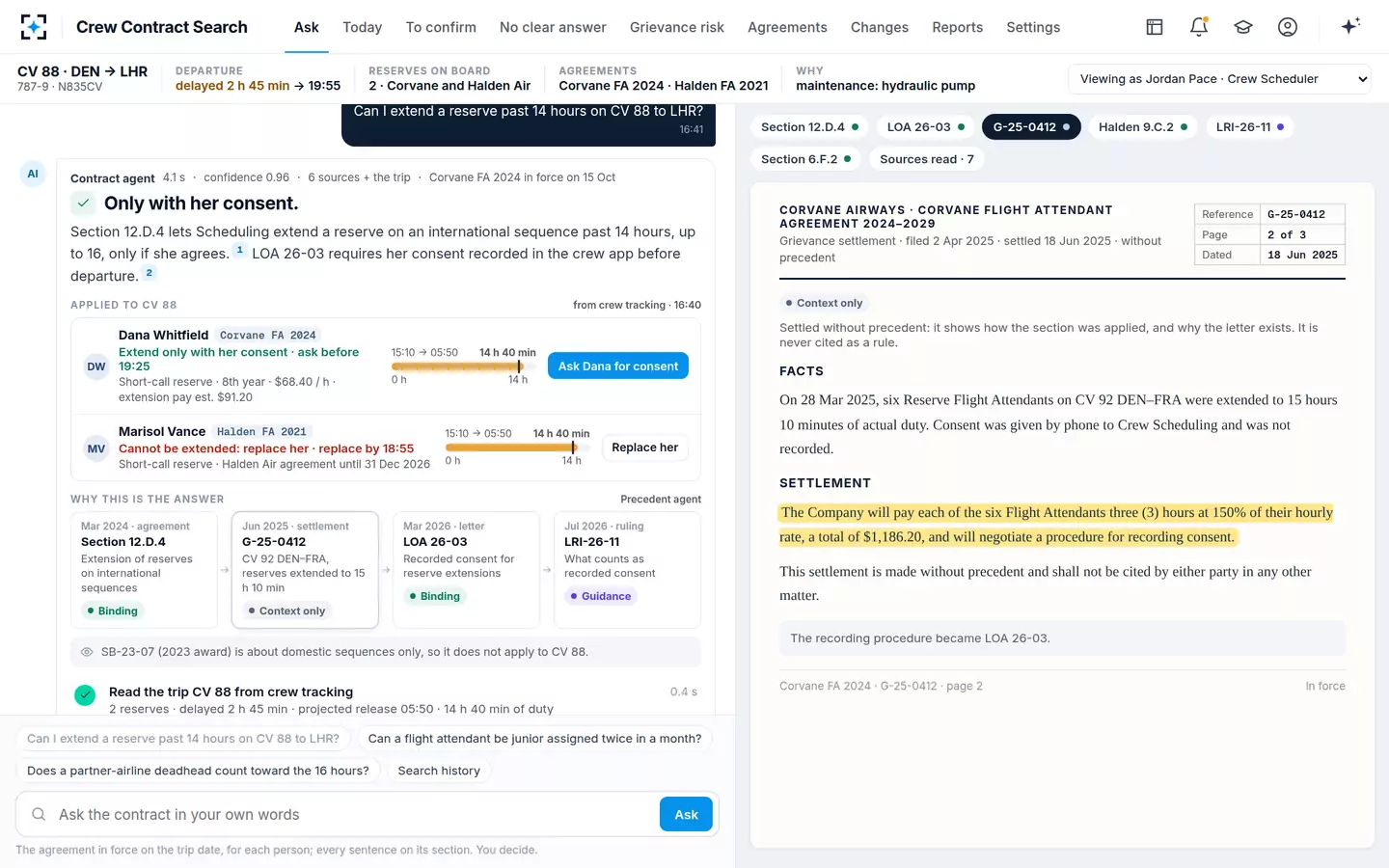Viewport: 1389px width, 868px height.
Task: Go to the Changes tab
Action: click(x=880, y=27)
